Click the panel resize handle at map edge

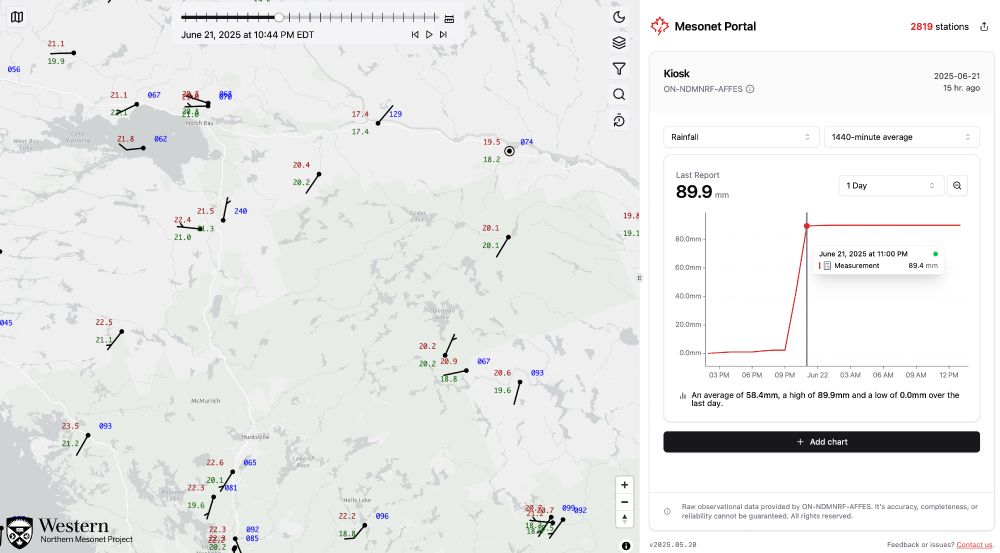pyautogui.click(x=640, y=277)
